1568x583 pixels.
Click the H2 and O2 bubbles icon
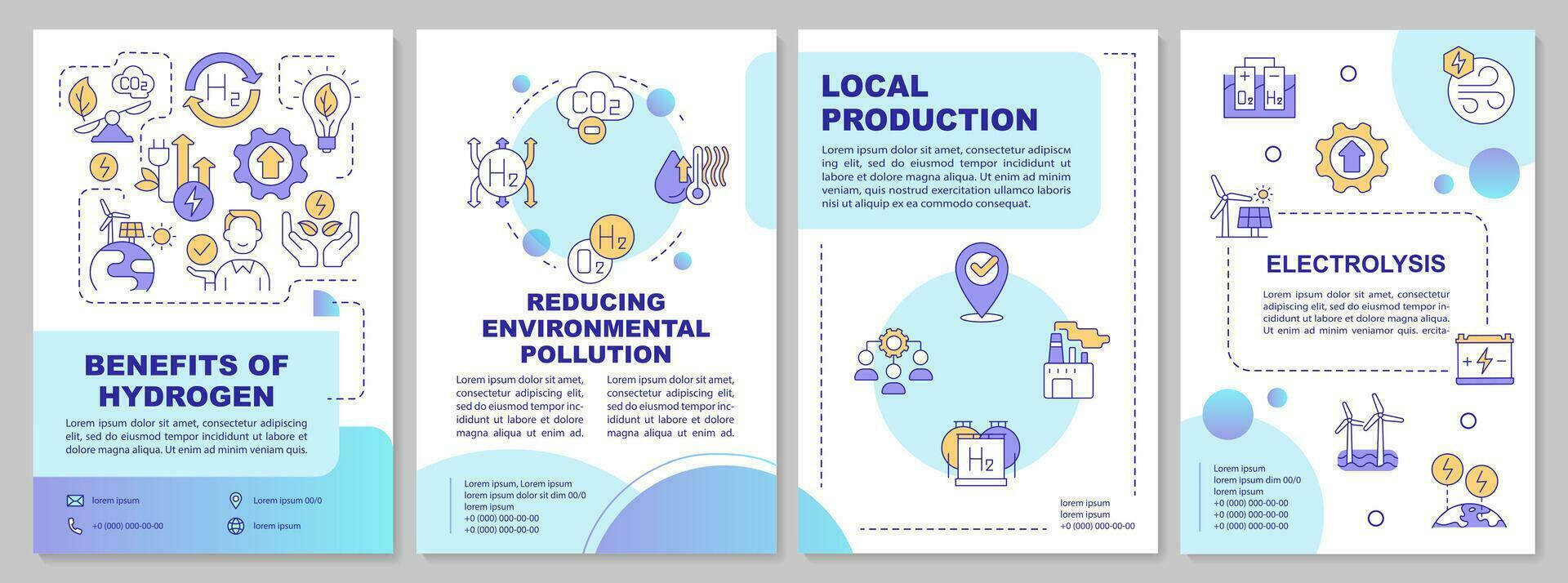(602, 249)
